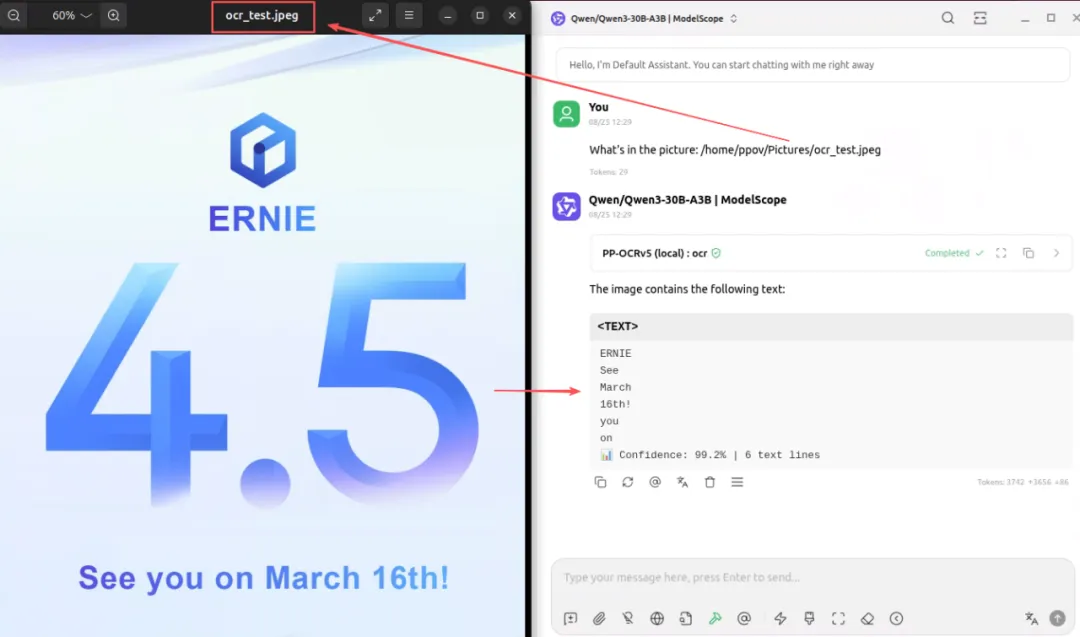The height and width of the screenshot is (637, 1080).
Task: Copy the assistant's message
Action: click(x=601, y=482)
